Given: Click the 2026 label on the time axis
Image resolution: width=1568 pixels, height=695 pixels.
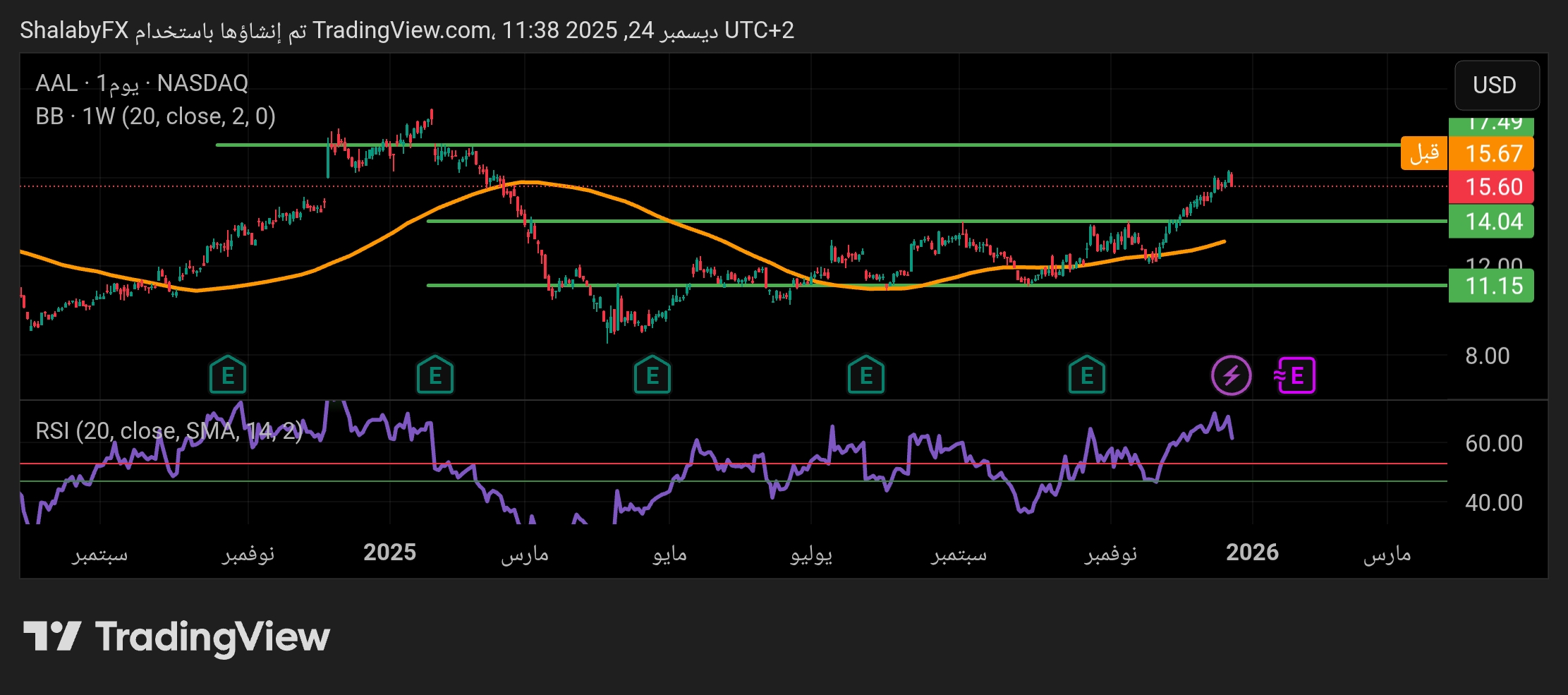Looking at the screenshot, I should [x=1252, y=552].
